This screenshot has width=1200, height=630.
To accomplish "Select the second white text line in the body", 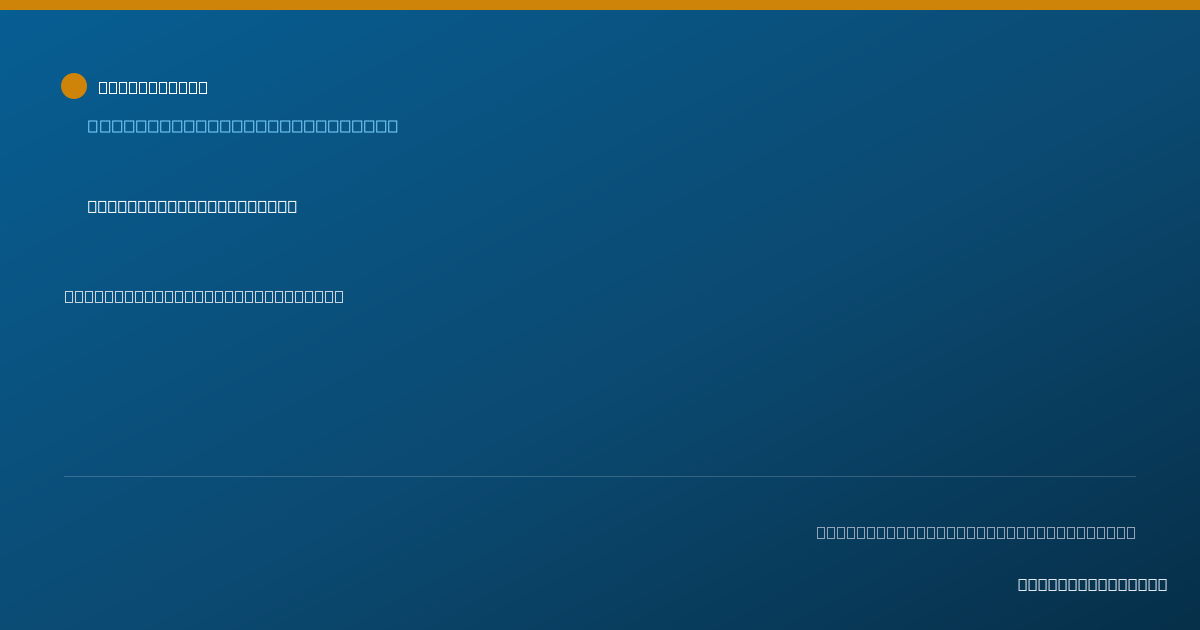I will point(204,296).
